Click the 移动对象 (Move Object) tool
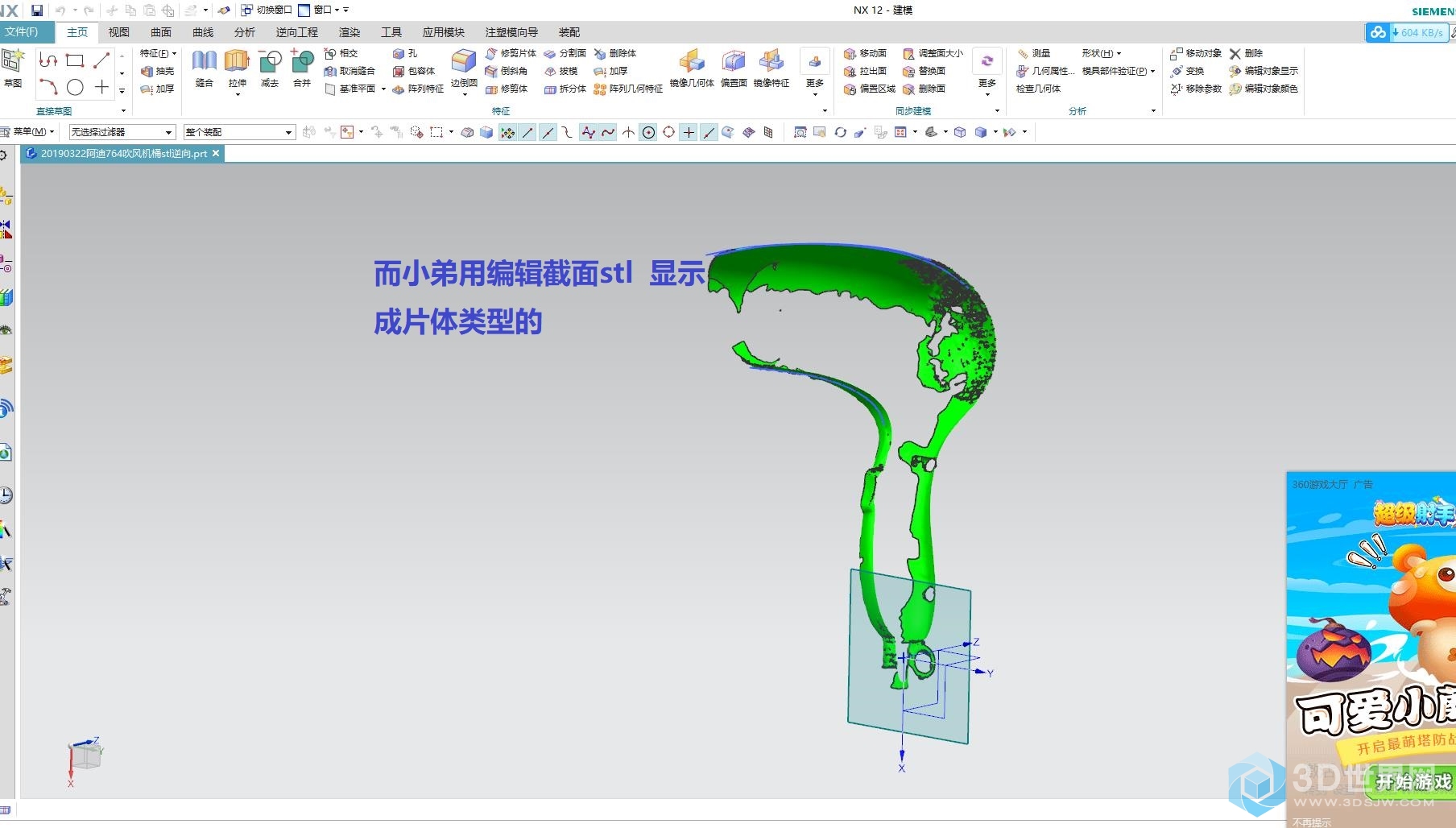 click(x=1196, y=53)
